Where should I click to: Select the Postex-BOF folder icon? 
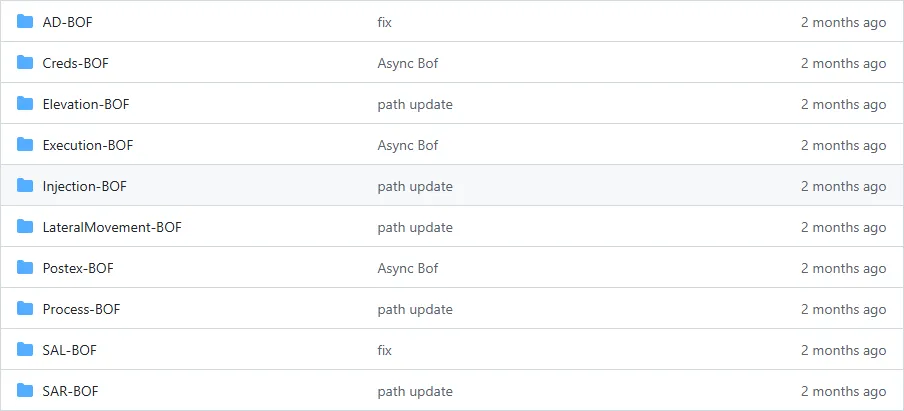point(25,268)
